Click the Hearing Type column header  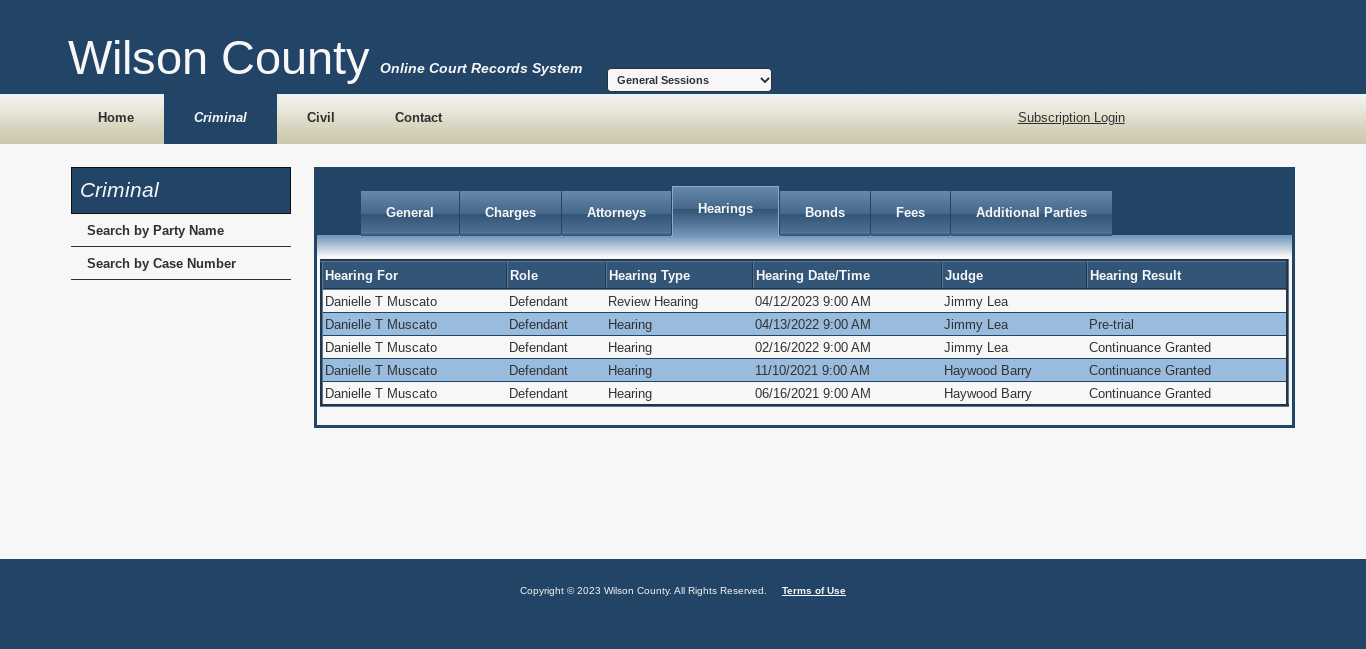pyautogui.click(x=679, y=276)
